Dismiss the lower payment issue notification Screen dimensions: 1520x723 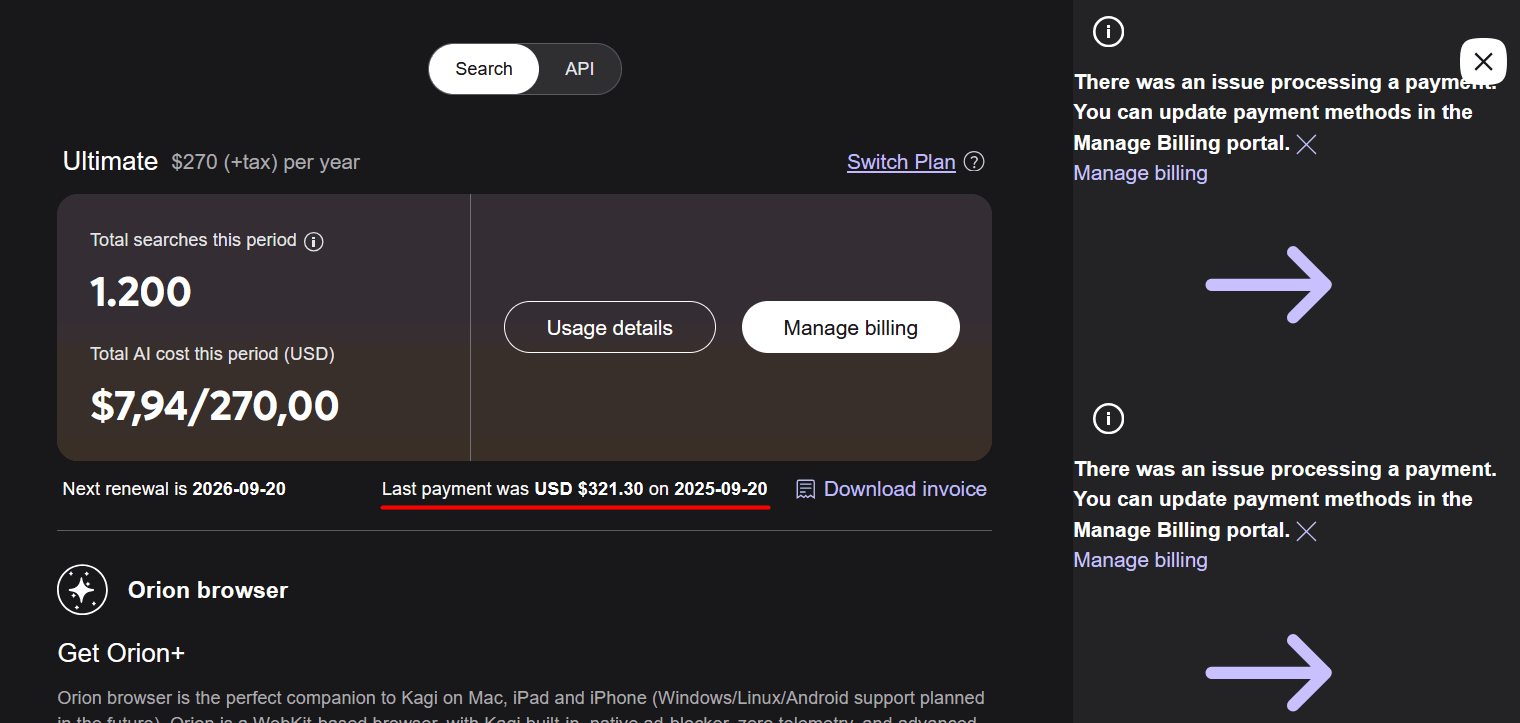[x=1306, y=531]
